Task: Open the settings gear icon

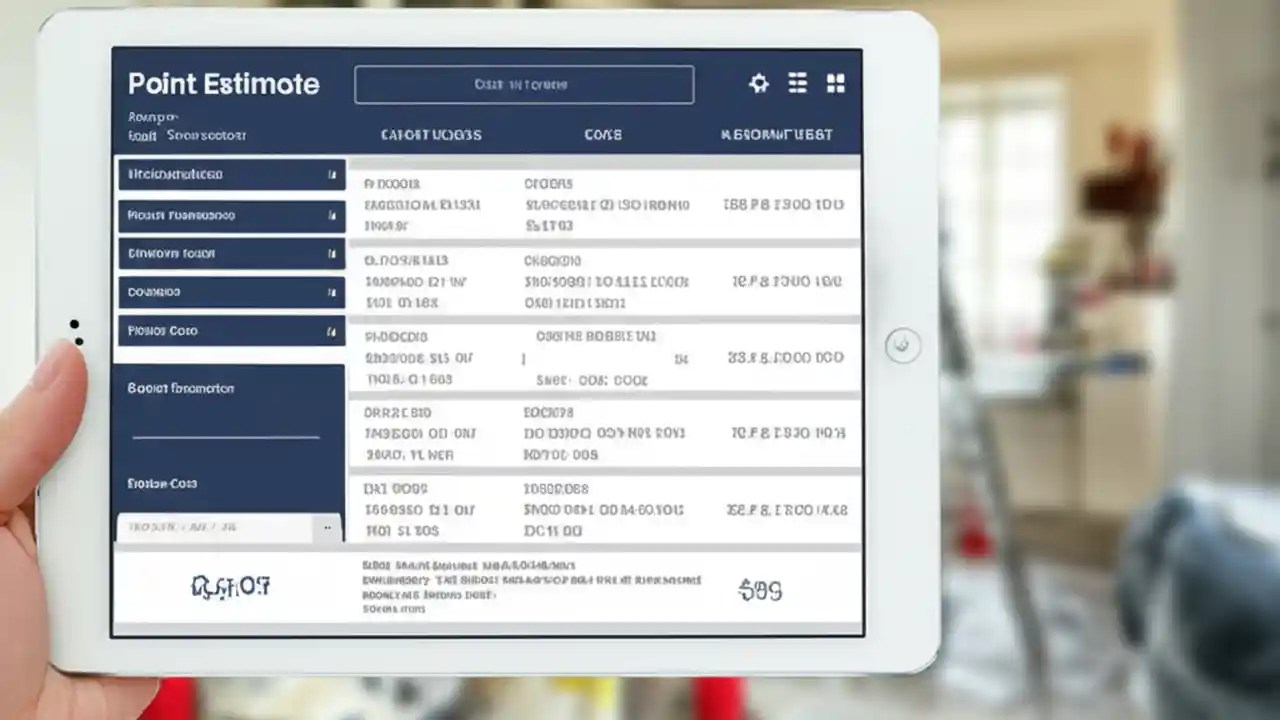Action: pyautogui.click(x=758, y=84)
